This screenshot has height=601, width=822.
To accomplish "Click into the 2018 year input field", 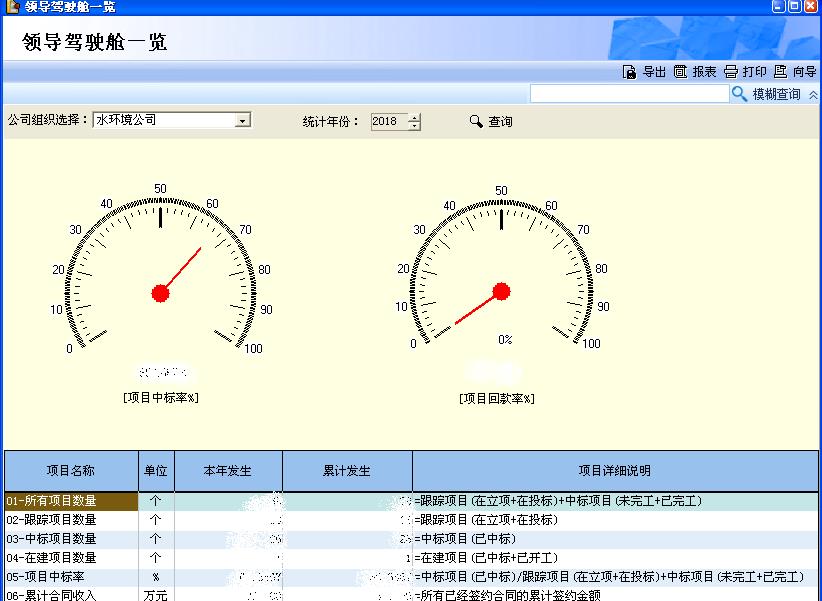I will (388, 121).
